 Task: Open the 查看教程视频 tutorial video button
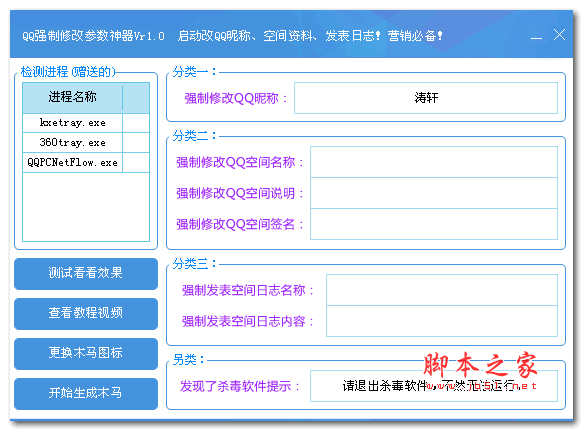click(86, 314)
